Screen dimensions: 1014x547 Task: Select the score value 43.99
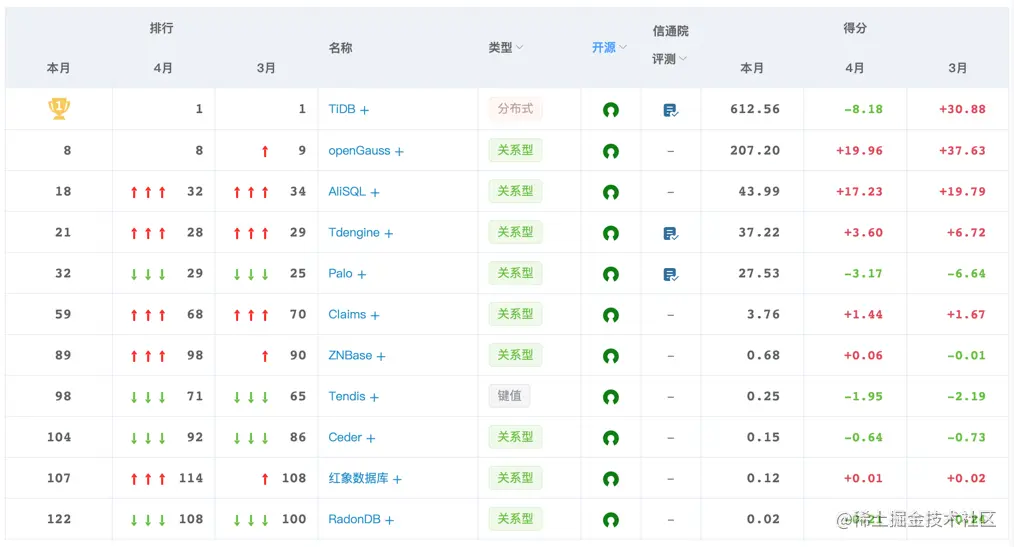tap(759, 191)
